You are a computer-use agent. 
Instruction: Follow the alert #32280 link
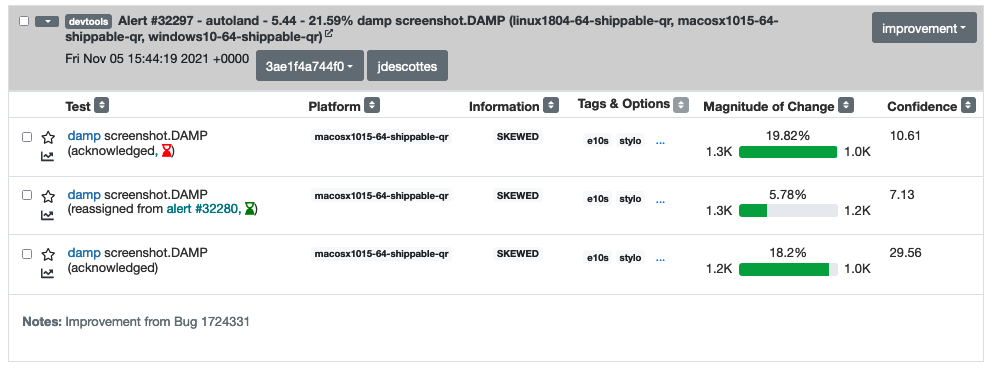pyautogui.click(x=203, y=210)
